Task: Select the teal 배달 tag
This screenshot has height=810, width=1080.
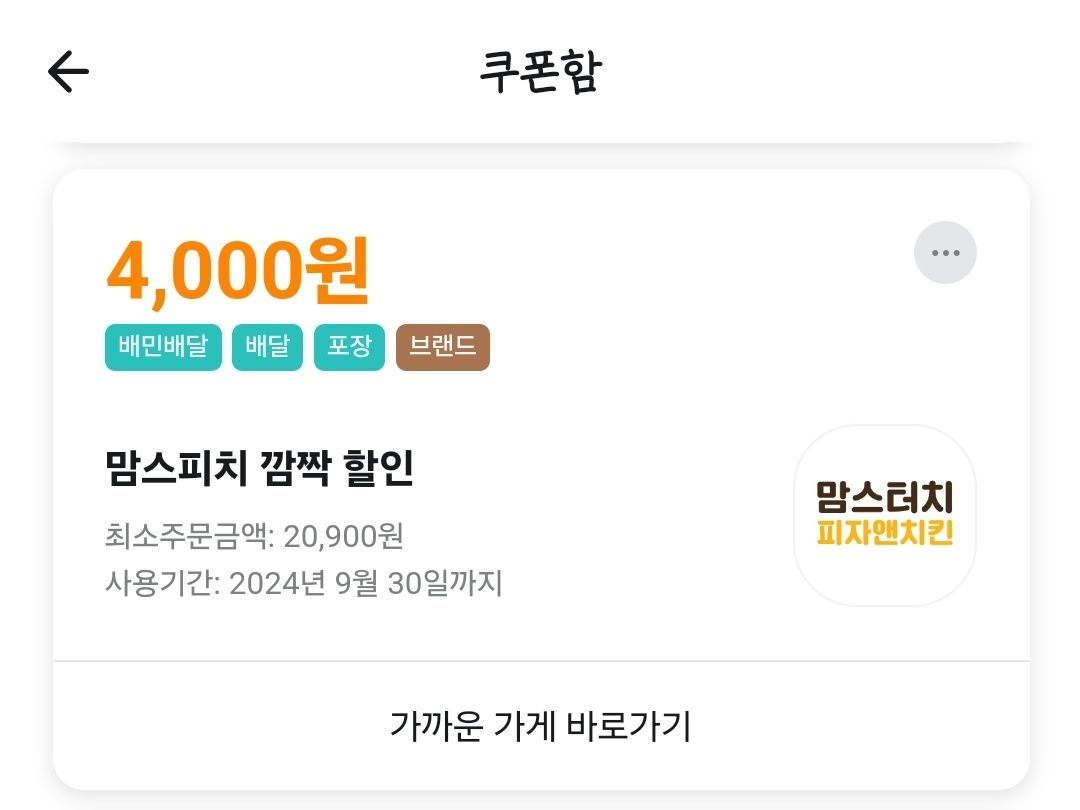Action: 267,347
